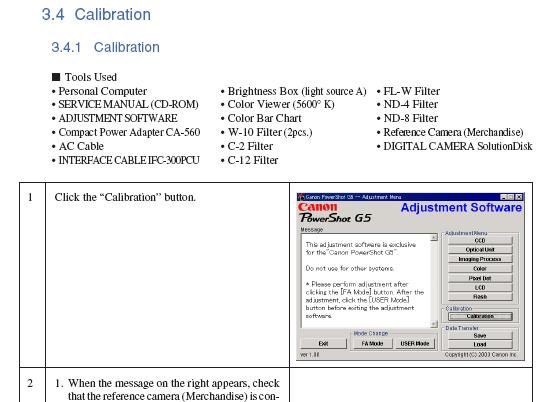Click the Exit button
The height and width of the screenshot is (402, 541).
(323, 344)
